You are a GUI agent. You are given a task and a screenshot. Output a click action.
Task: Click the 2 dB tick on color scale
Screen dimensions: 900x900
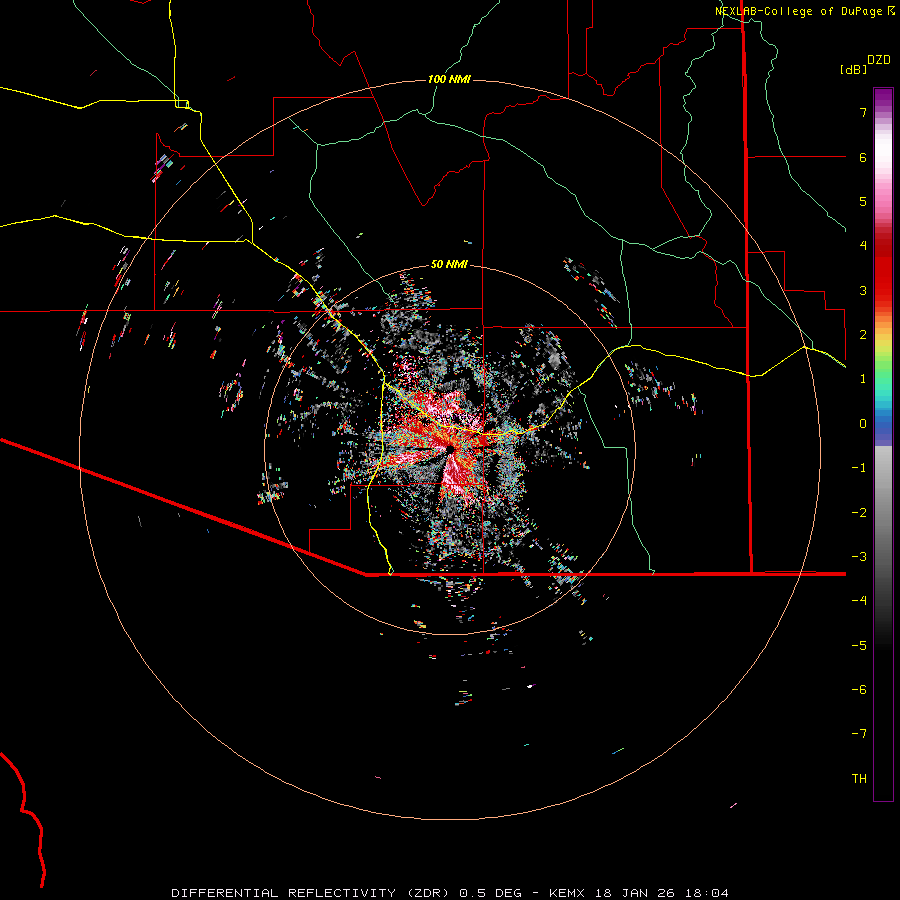pos(863,335)
